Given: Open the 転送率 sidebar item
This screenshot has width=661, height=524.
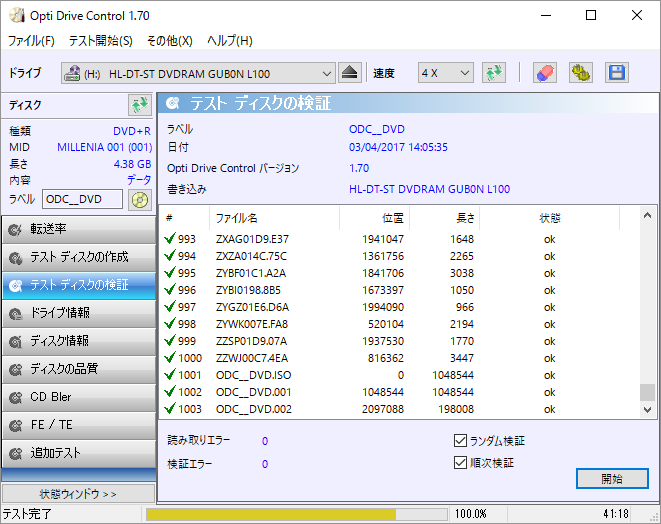Looking at the screenshot, I should tap(79, 229).
